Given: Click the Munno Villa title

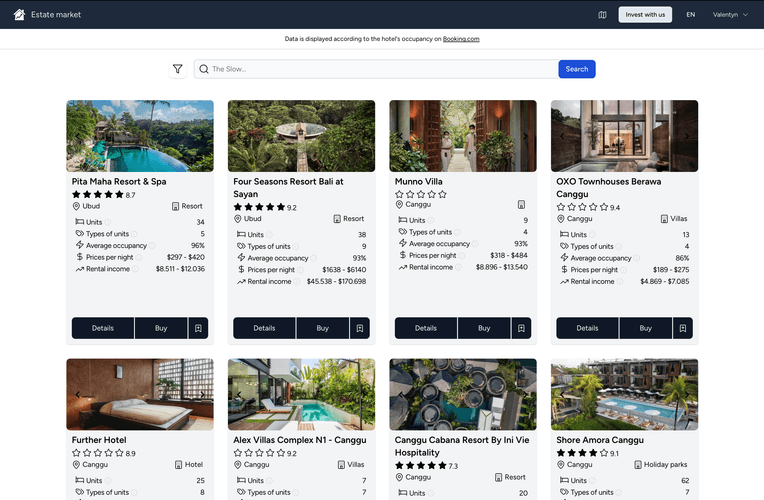Looking at the screenshot, I should click(x=419, y=181).
